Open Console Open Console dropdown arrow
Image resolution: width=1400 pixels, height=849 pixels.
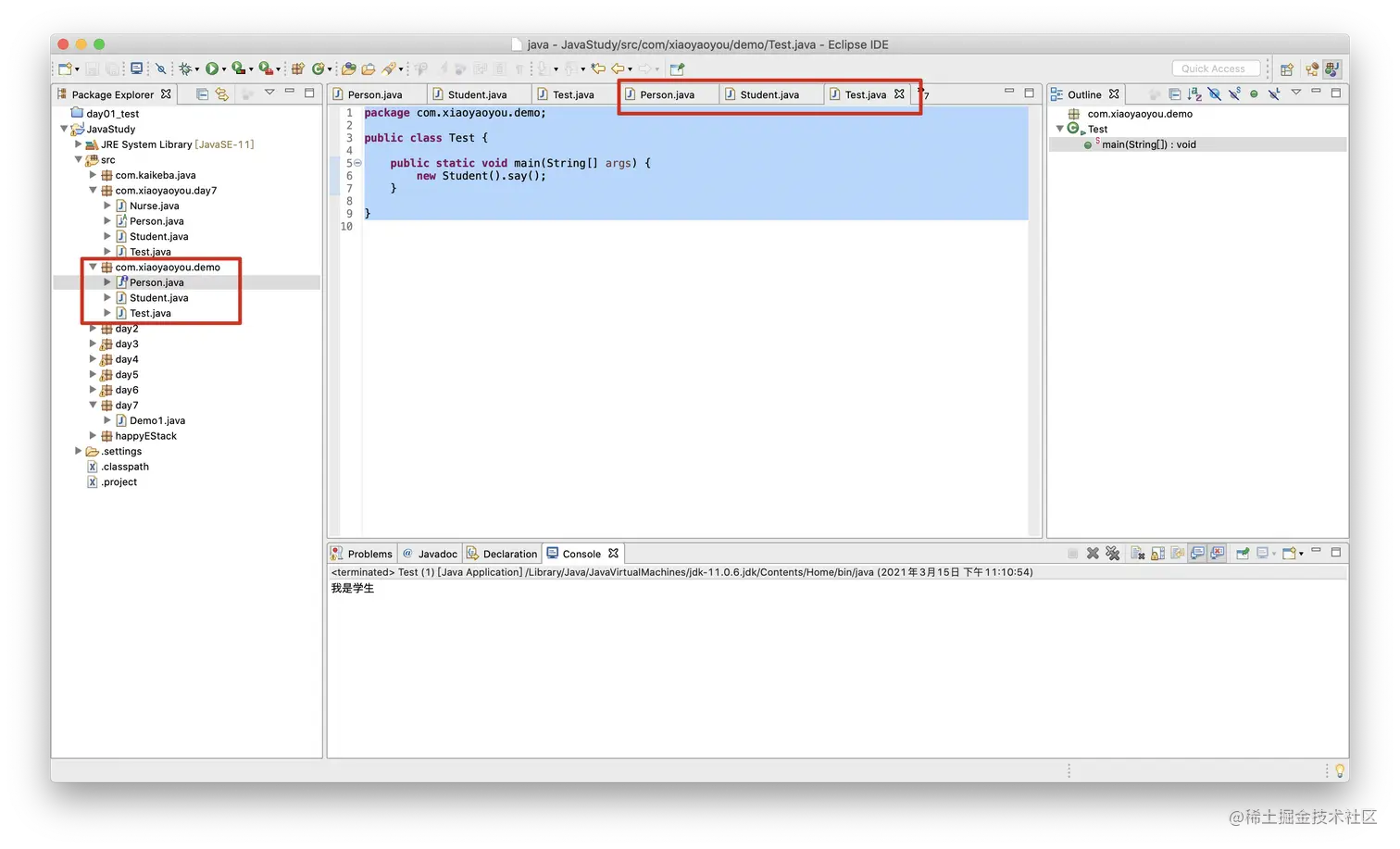tap(1301, 554)
